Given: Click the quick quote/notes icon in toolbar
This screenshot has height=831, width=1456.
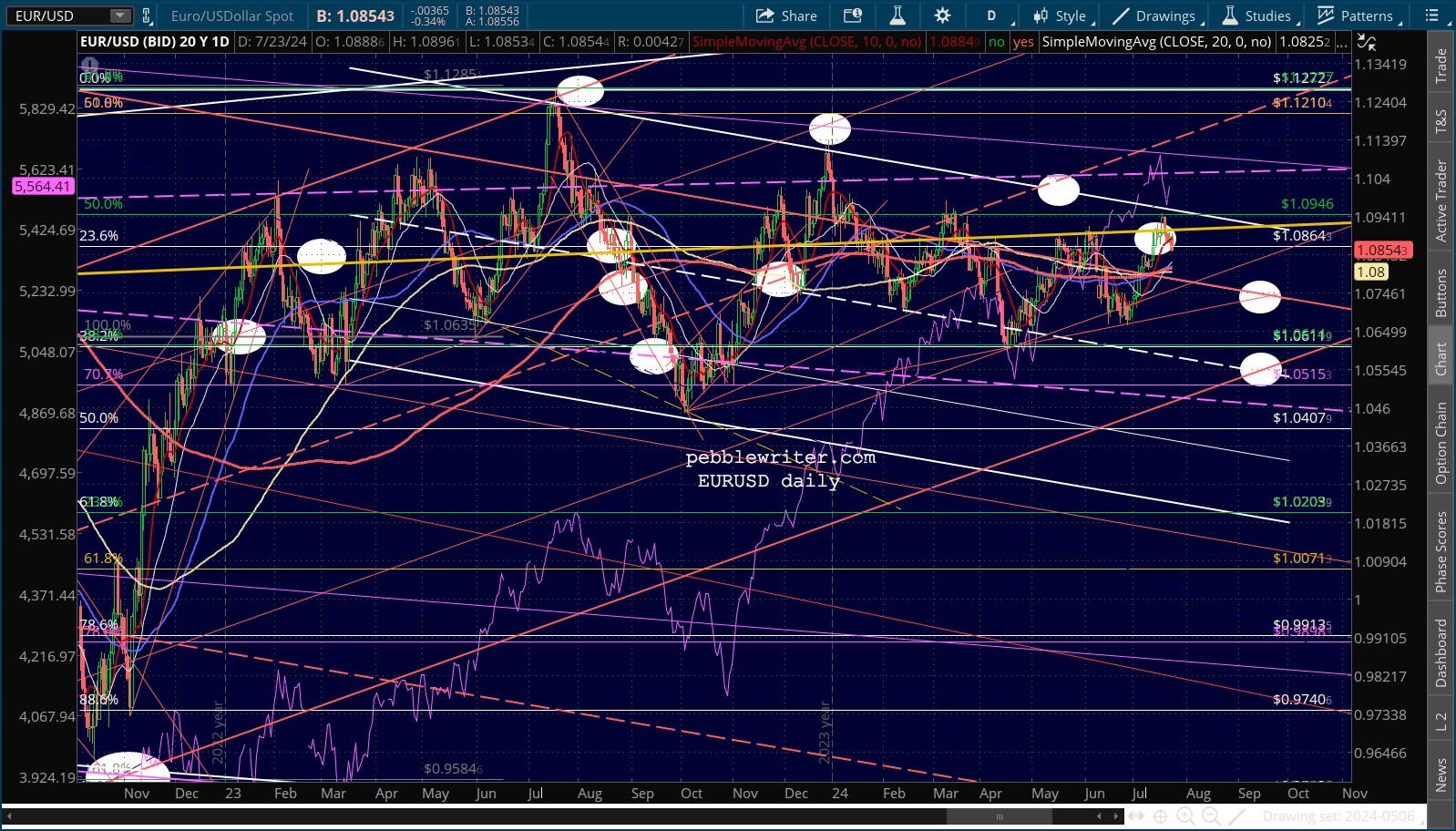Looking at the screenshot, I should [x=853, y=15].
